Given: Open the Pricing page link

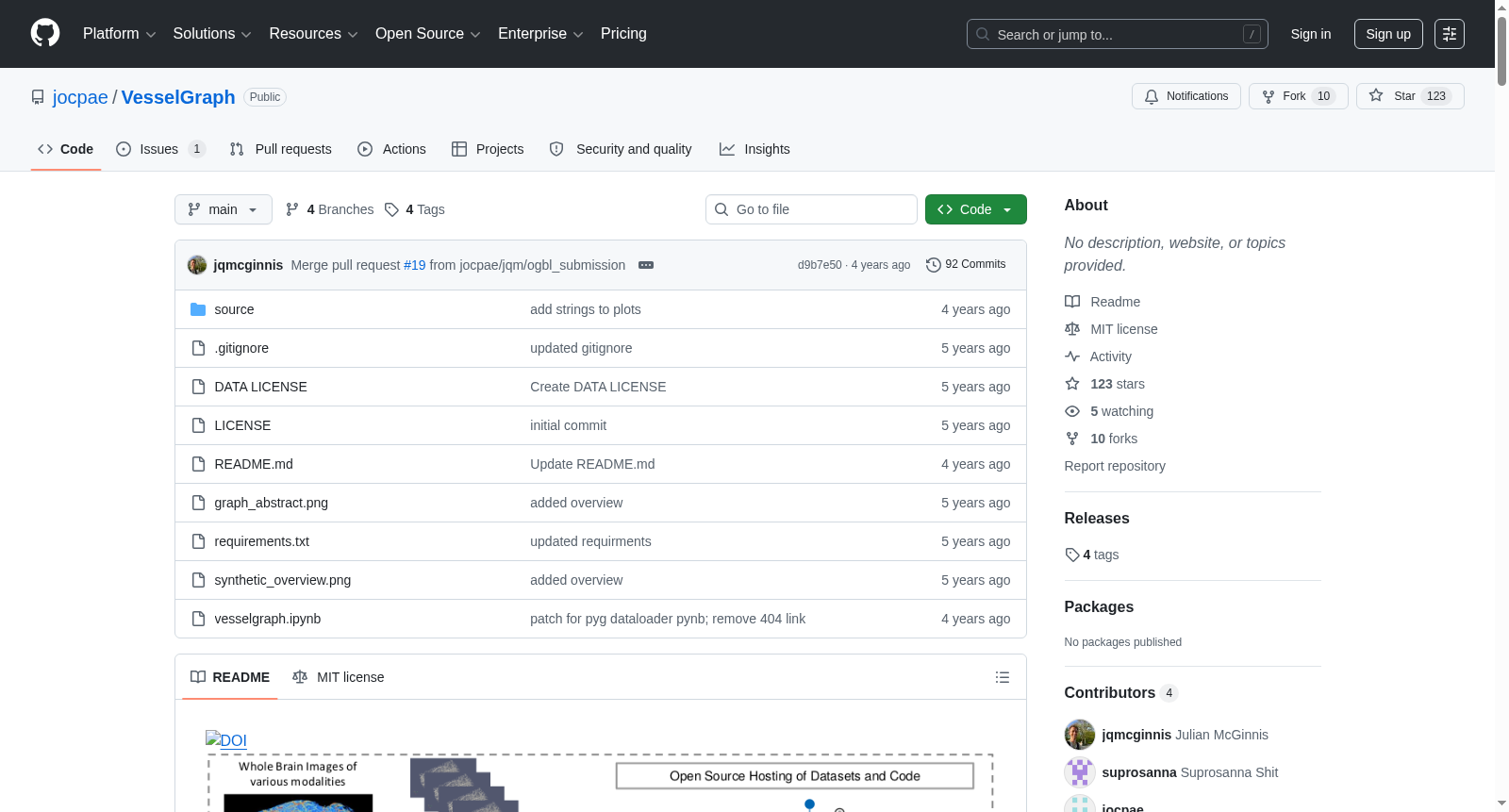Looking at the screenshot, I should coord(623,34).
